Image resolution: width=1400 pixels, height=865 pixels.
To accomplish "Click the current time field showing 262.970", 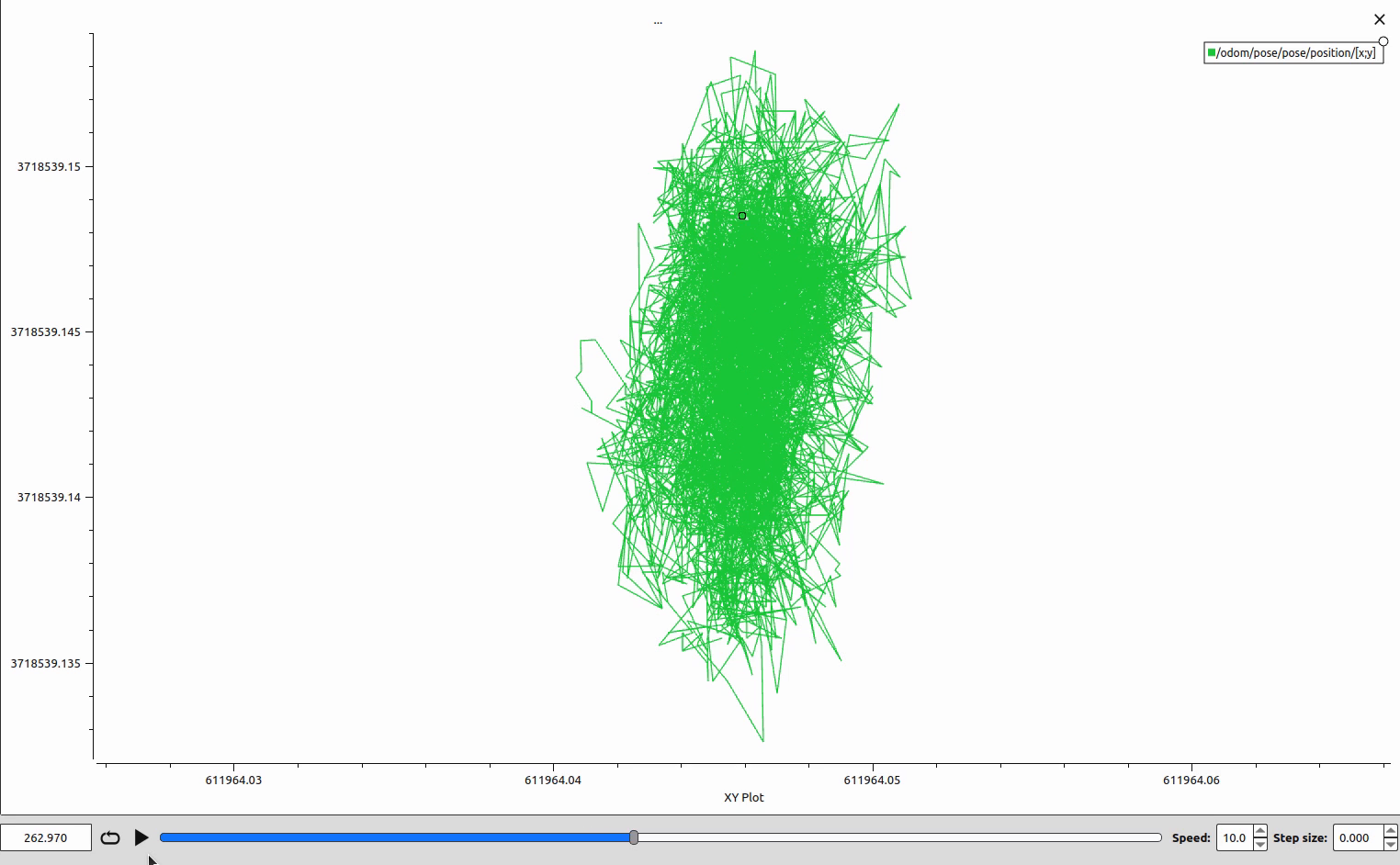I will pos(46,837).
